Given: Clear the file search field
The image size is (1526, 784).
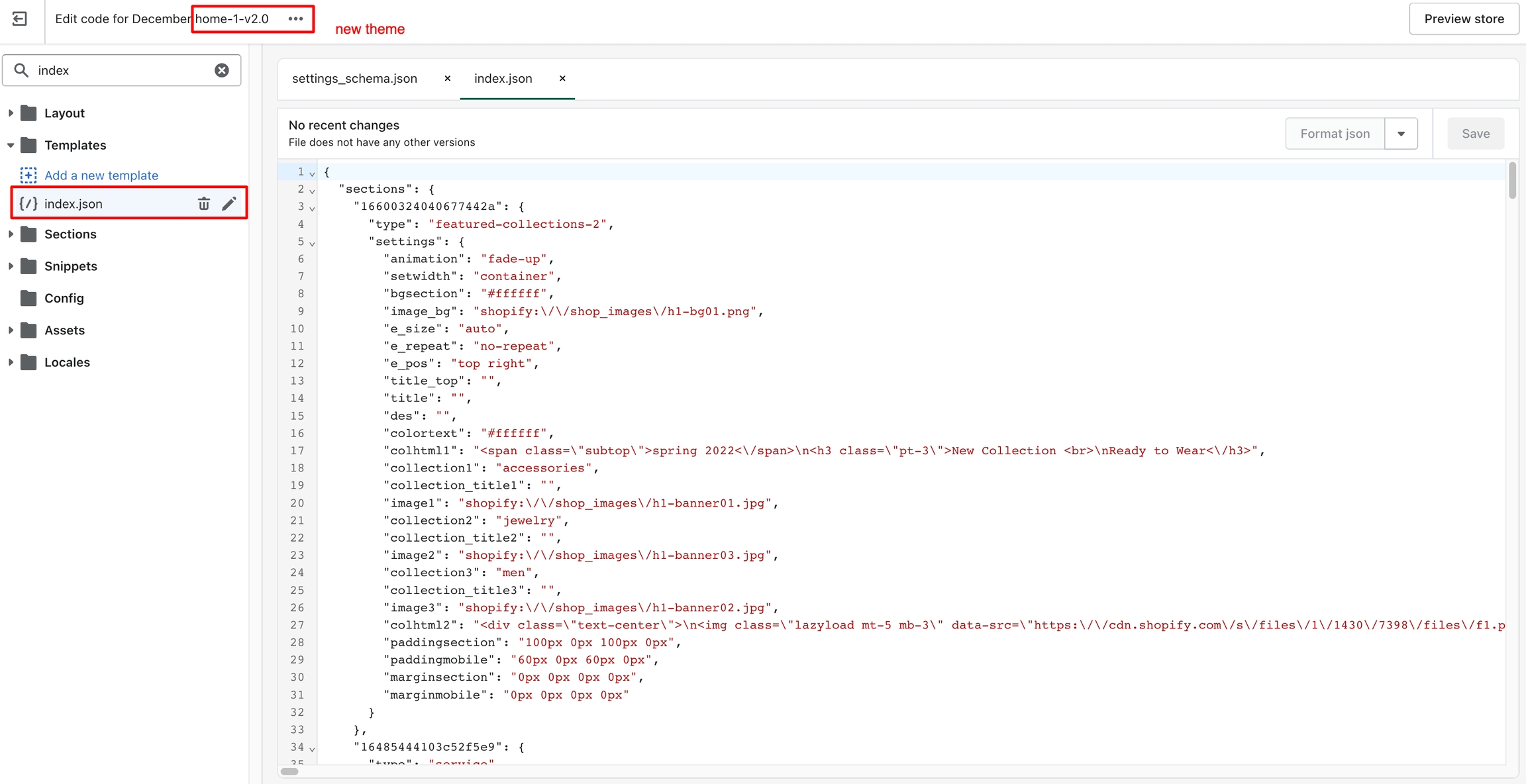Looking at the screenshot, I should (x=222, y=70).
